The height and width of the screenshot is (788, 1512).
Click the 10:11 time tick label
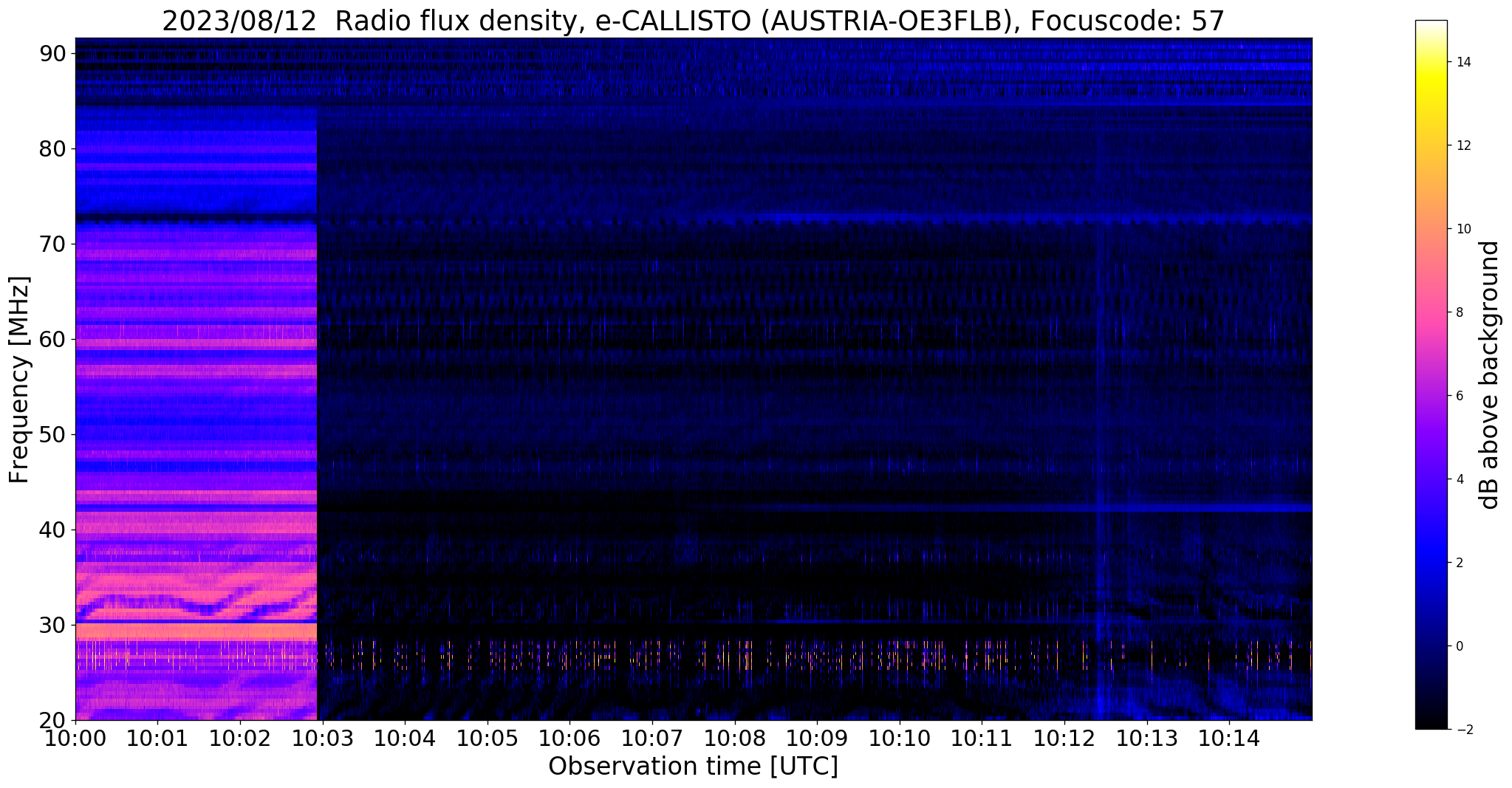pyautogui.click(x=982, y=738)
